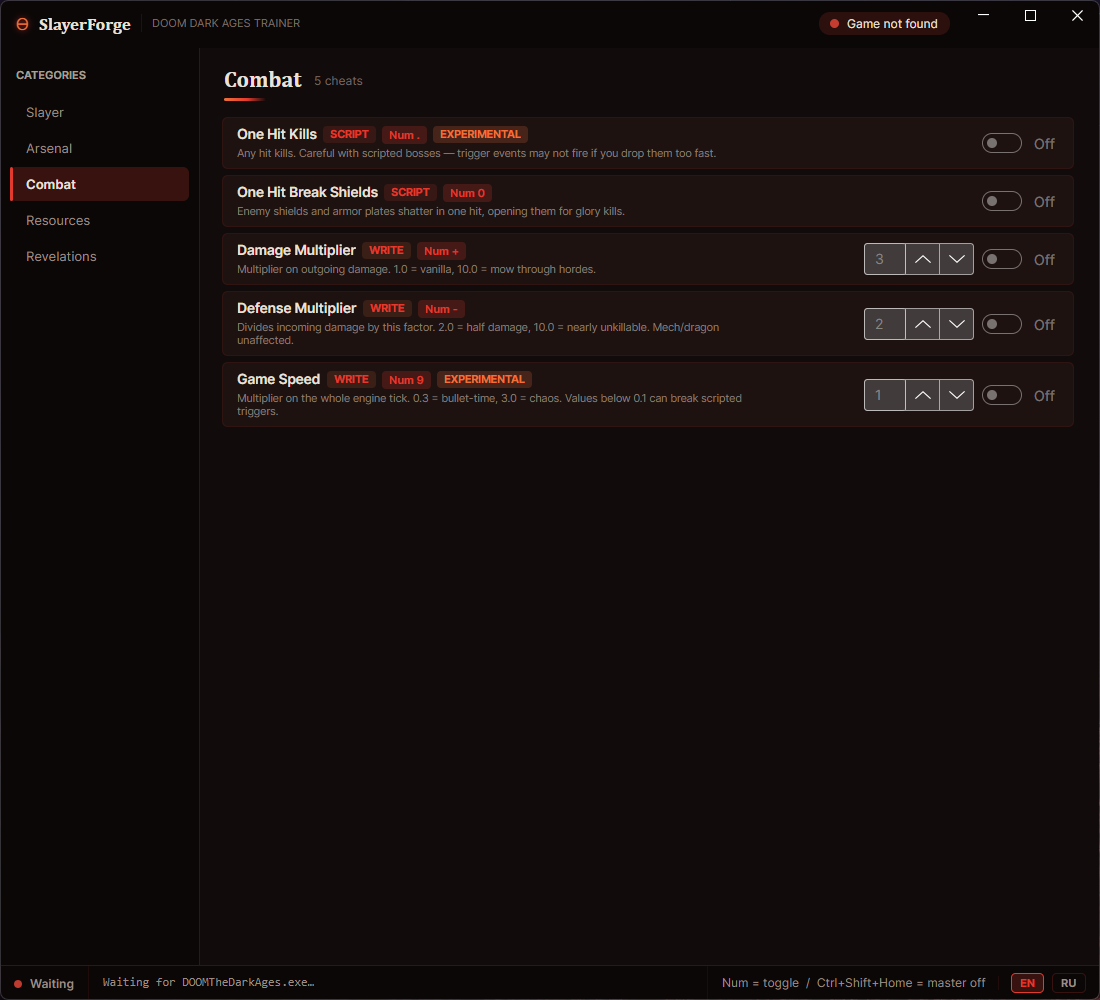This screenshot has width=1100, height=1000.
Task: Click the Num . hotkey badge
Action: [x=404, y=135]
